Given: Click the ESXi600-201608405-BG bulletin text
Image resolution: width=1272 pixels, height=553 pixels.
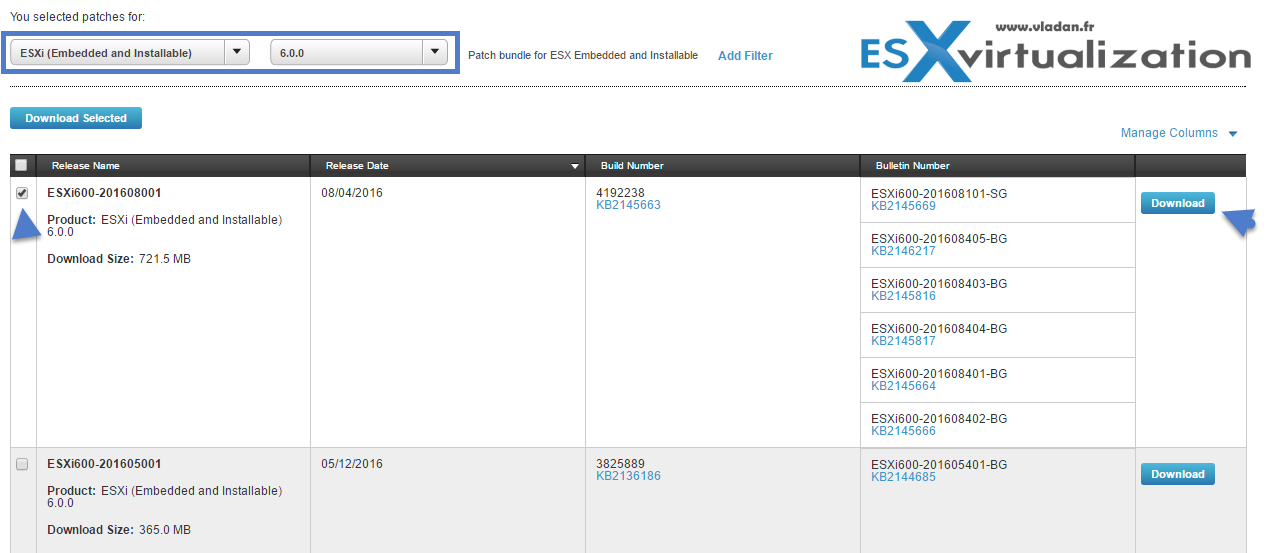Looking at the screenshot, I should pyautogui.click(x=939, y=239).
